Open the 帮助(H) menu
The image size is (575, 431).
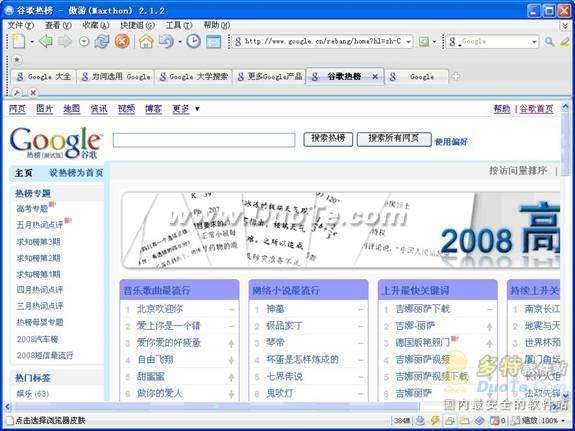click(x=216, y=25)
